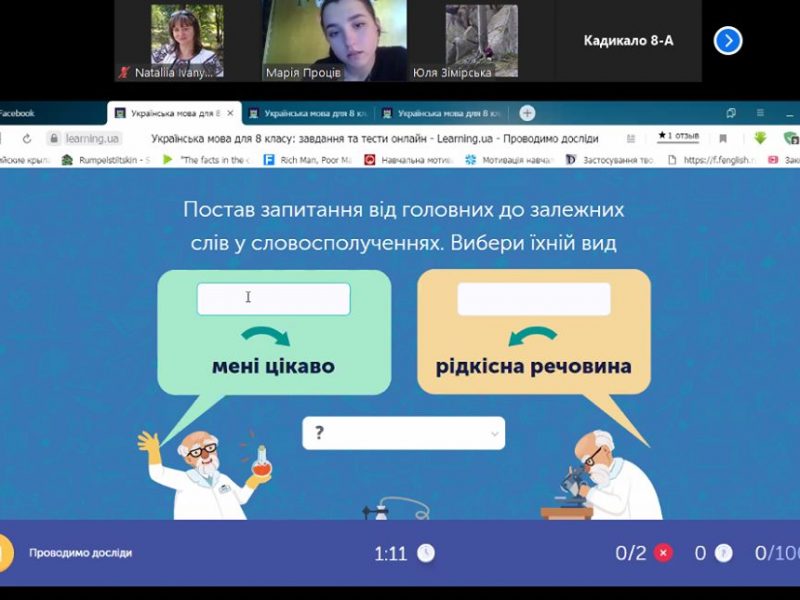
Task: Click the input field above 'мені цікаво'
Action: 273,298
